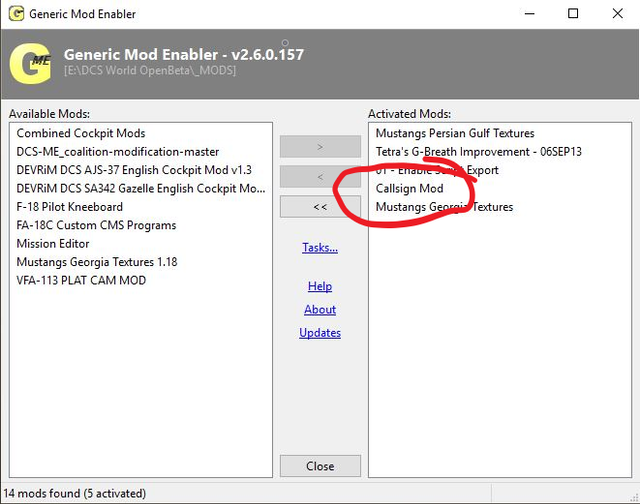The width and height of the screenshot is (640, 504).
Task: Minimize the Generic Mod Enabler window
Action: pyautogui.click(x=530, y=14)
